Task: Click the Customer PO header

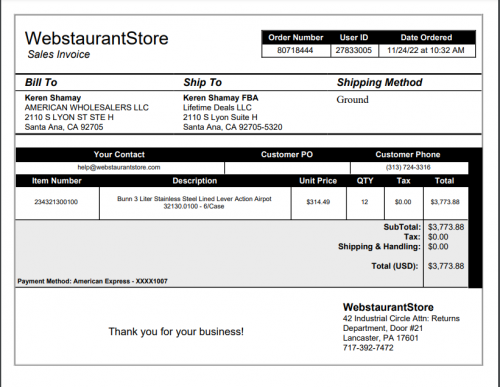Action: tap(287, 155)
